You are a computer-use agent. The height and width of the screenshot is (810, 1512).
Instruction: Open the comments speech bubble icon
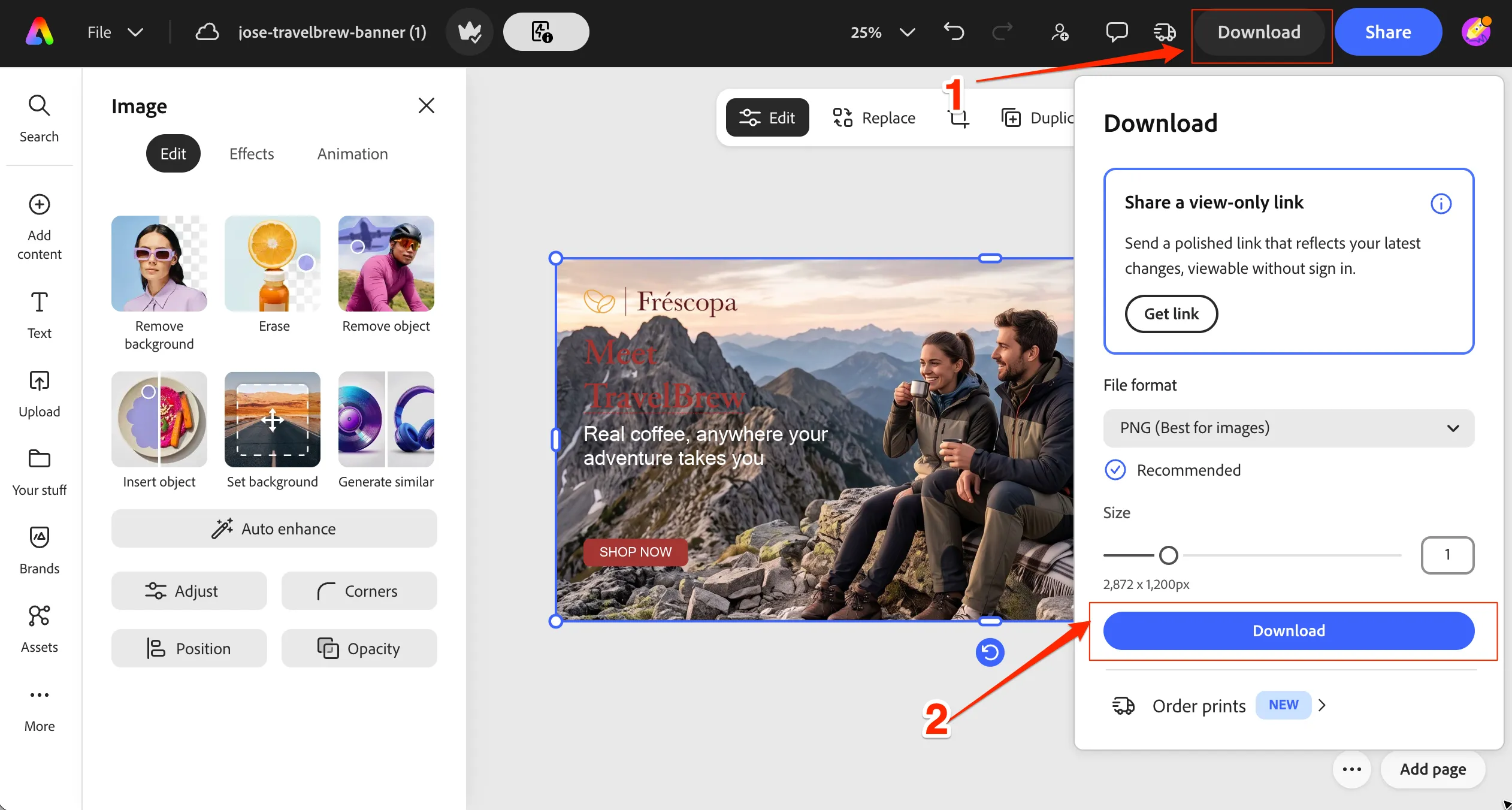1117,32
